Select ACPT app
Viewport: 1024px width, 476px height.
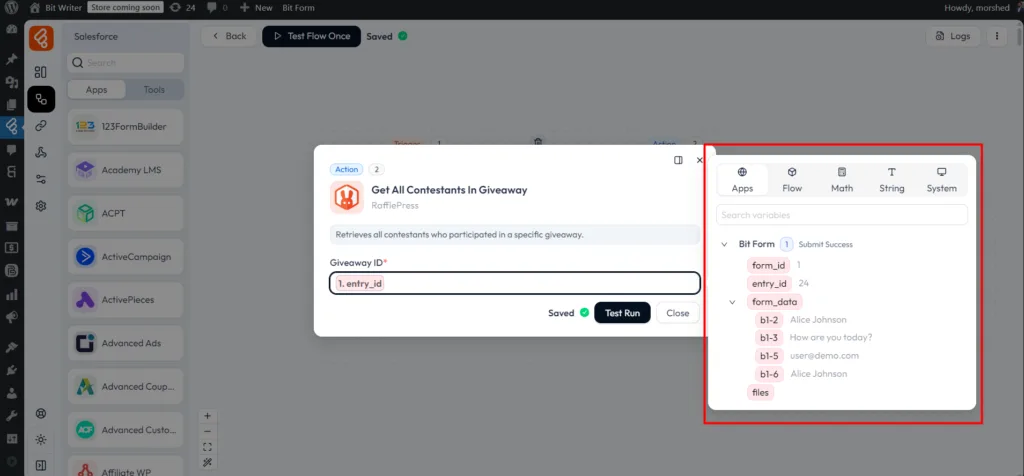125,214
